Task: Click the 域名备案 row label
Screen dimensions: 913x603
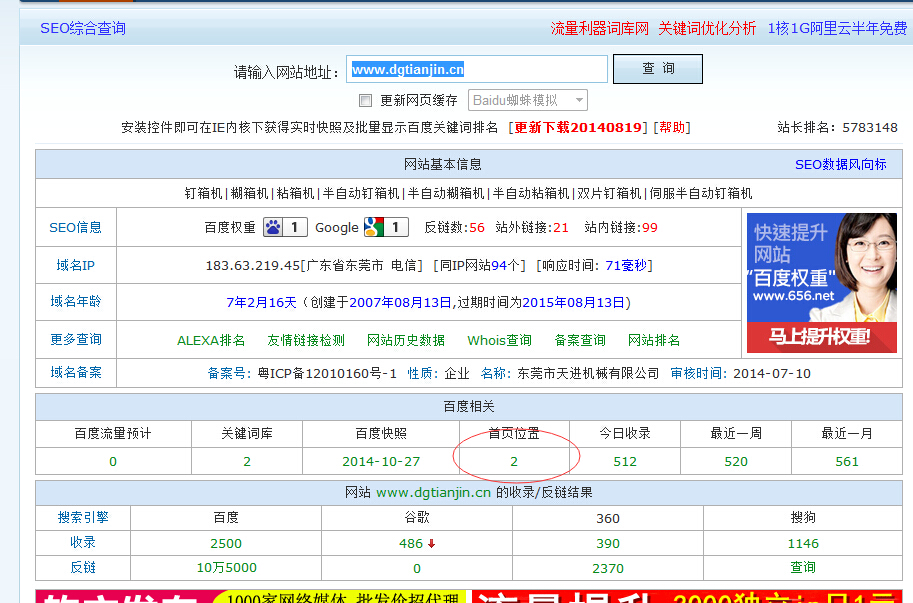Action: [x=76, y=373]
